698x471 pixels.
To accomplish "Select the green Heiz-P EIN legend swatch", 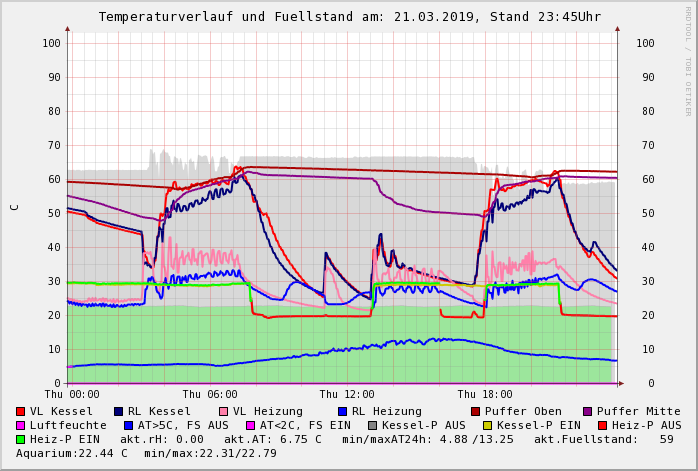I will tap(21, 439).
